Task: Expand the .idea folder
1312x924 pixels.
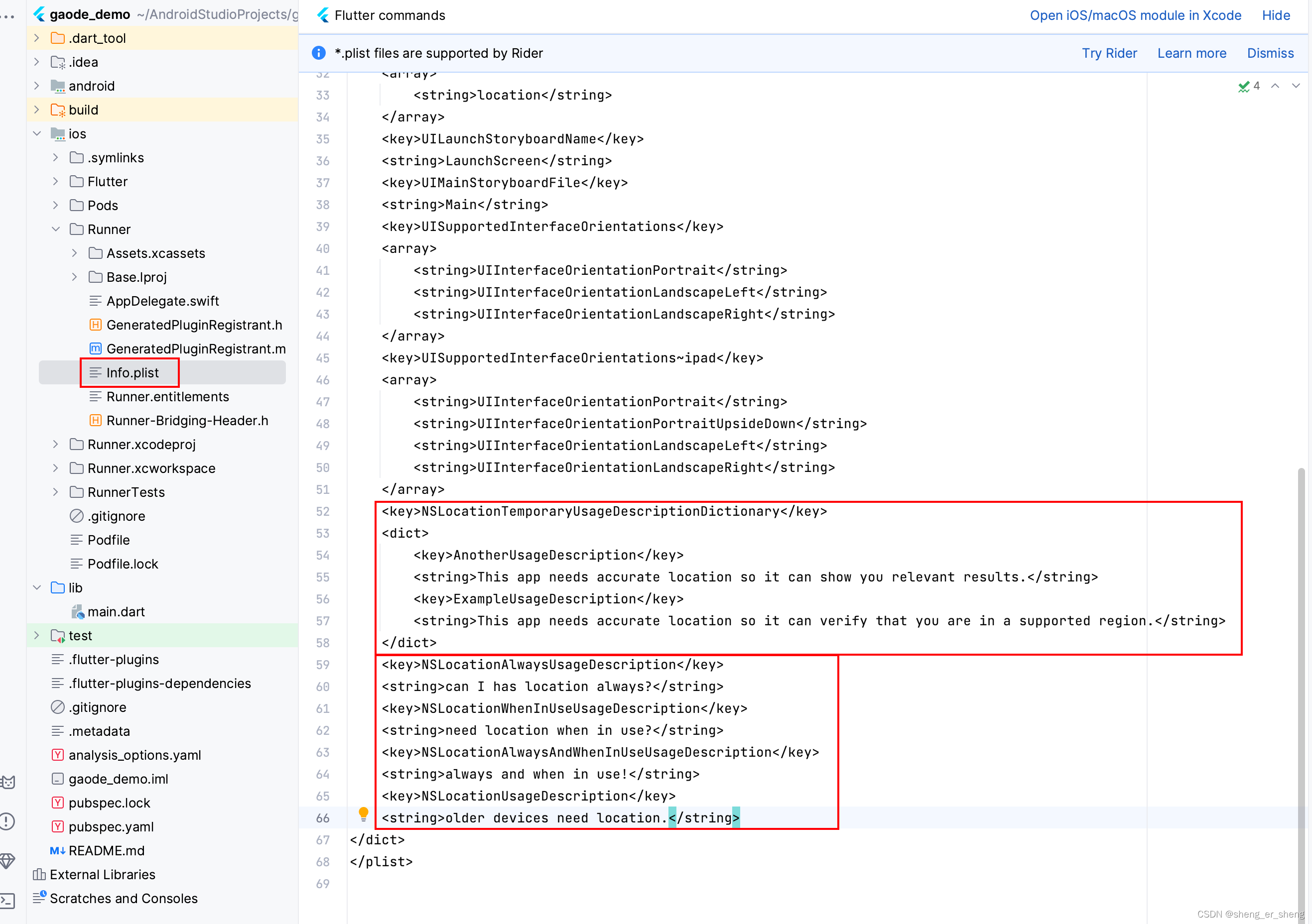Action: [x=36, y=62]
